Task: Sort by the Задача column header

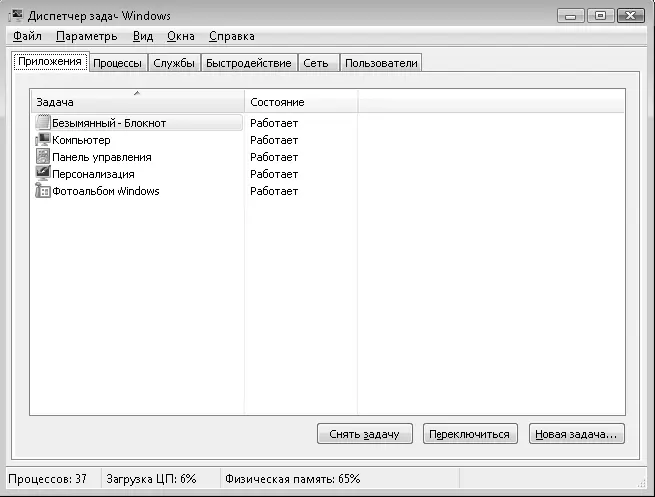Action: click(137, 101)
